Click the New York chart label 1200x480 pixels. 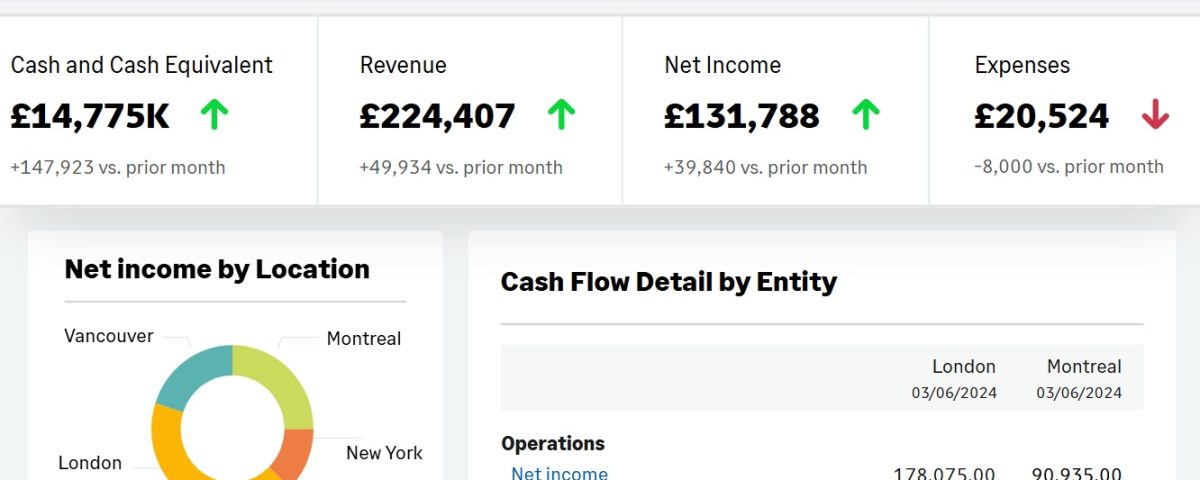384,453
